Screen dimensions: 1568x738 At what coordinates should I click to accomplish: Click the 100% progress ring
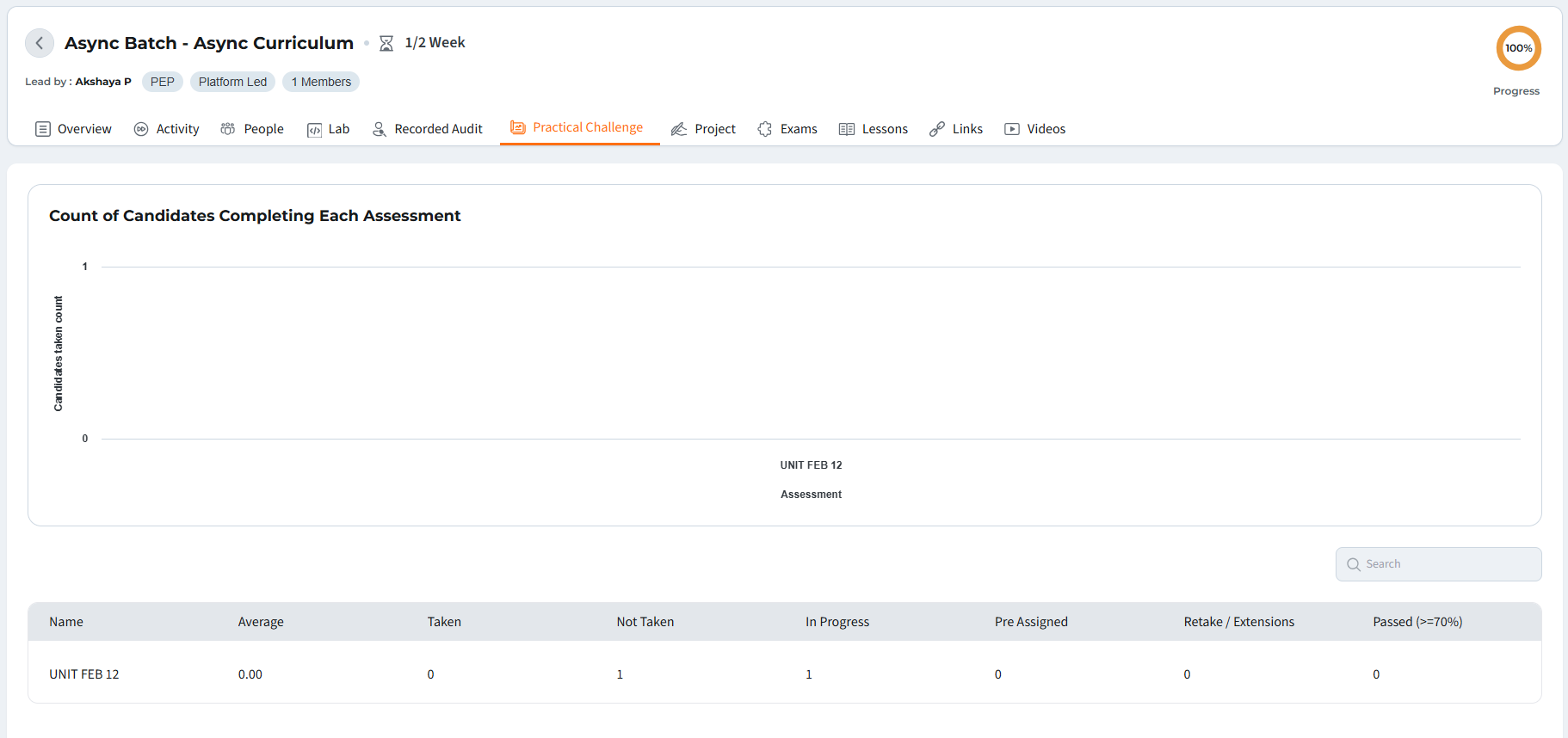tap(1519, 48)
